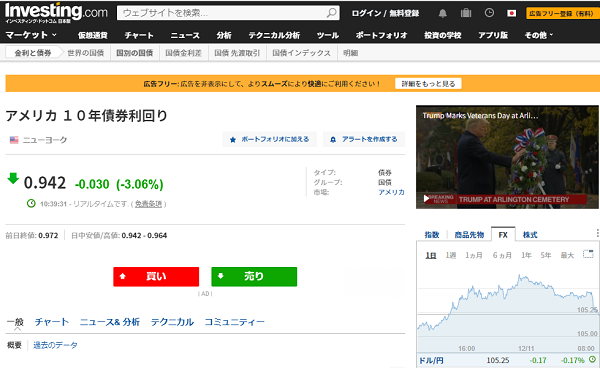Click the 無料登録 link

(x=404, y=13)
